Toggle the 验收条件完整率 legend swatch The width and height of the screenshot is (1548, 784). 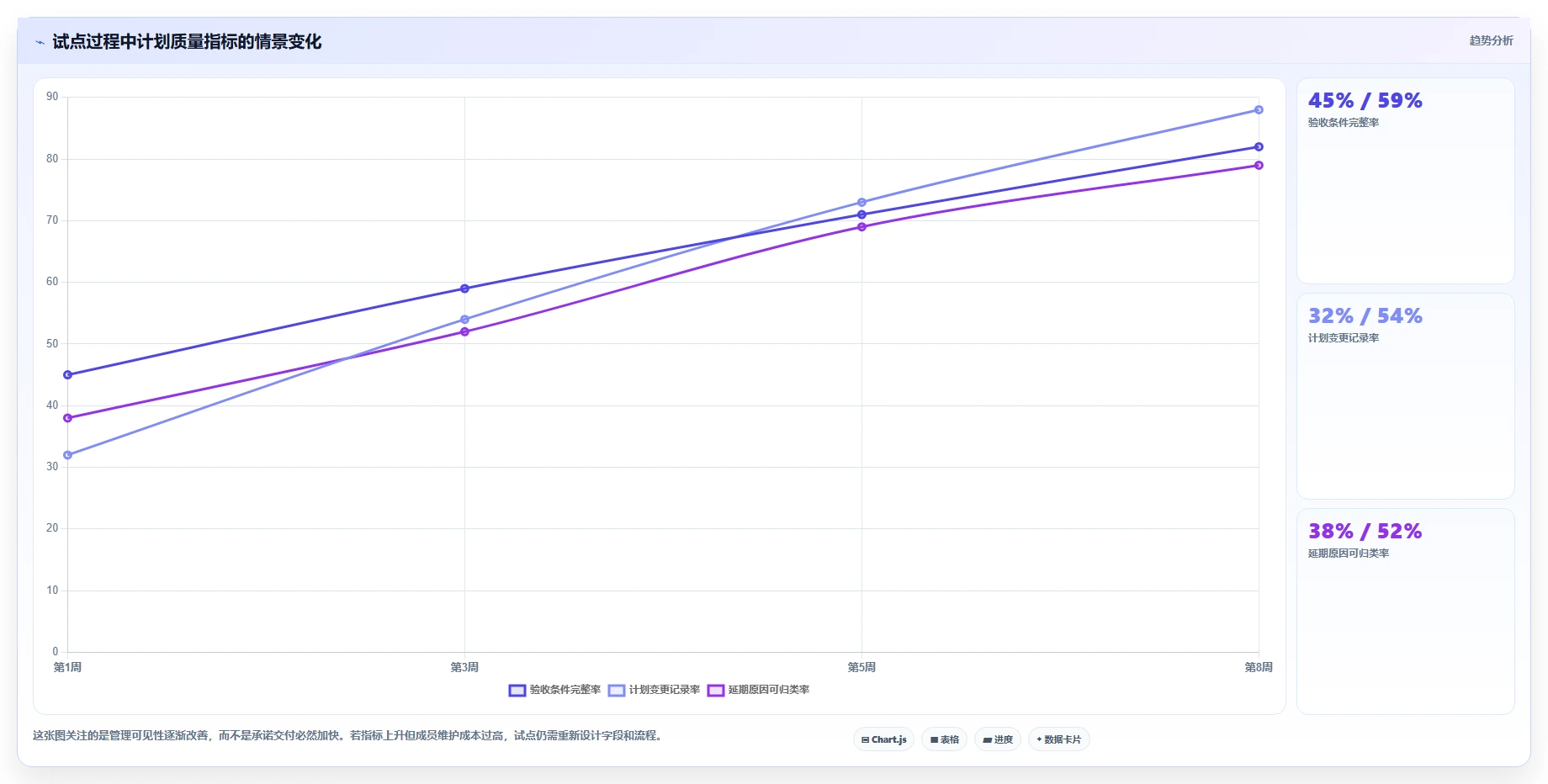click(517, 691)
